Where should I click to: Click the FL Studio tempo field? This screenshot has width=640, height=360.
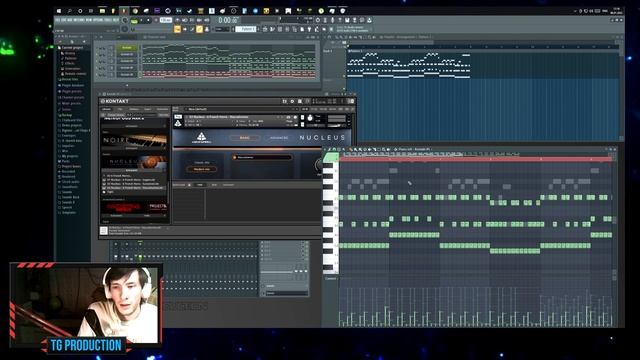coord(166,20)
